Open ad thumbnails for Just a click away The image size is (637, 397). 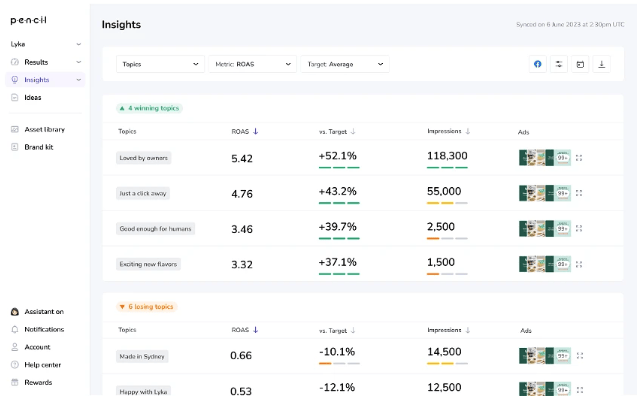[545, 193]
